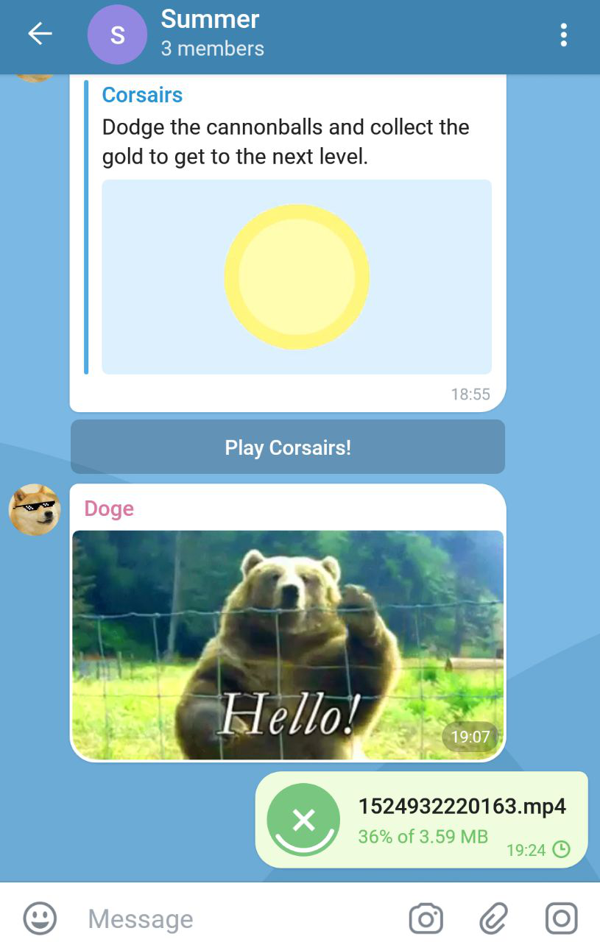Open the Corsairs game title link
This screenshot has width=600, height=942.
click(x=142, y=95)
